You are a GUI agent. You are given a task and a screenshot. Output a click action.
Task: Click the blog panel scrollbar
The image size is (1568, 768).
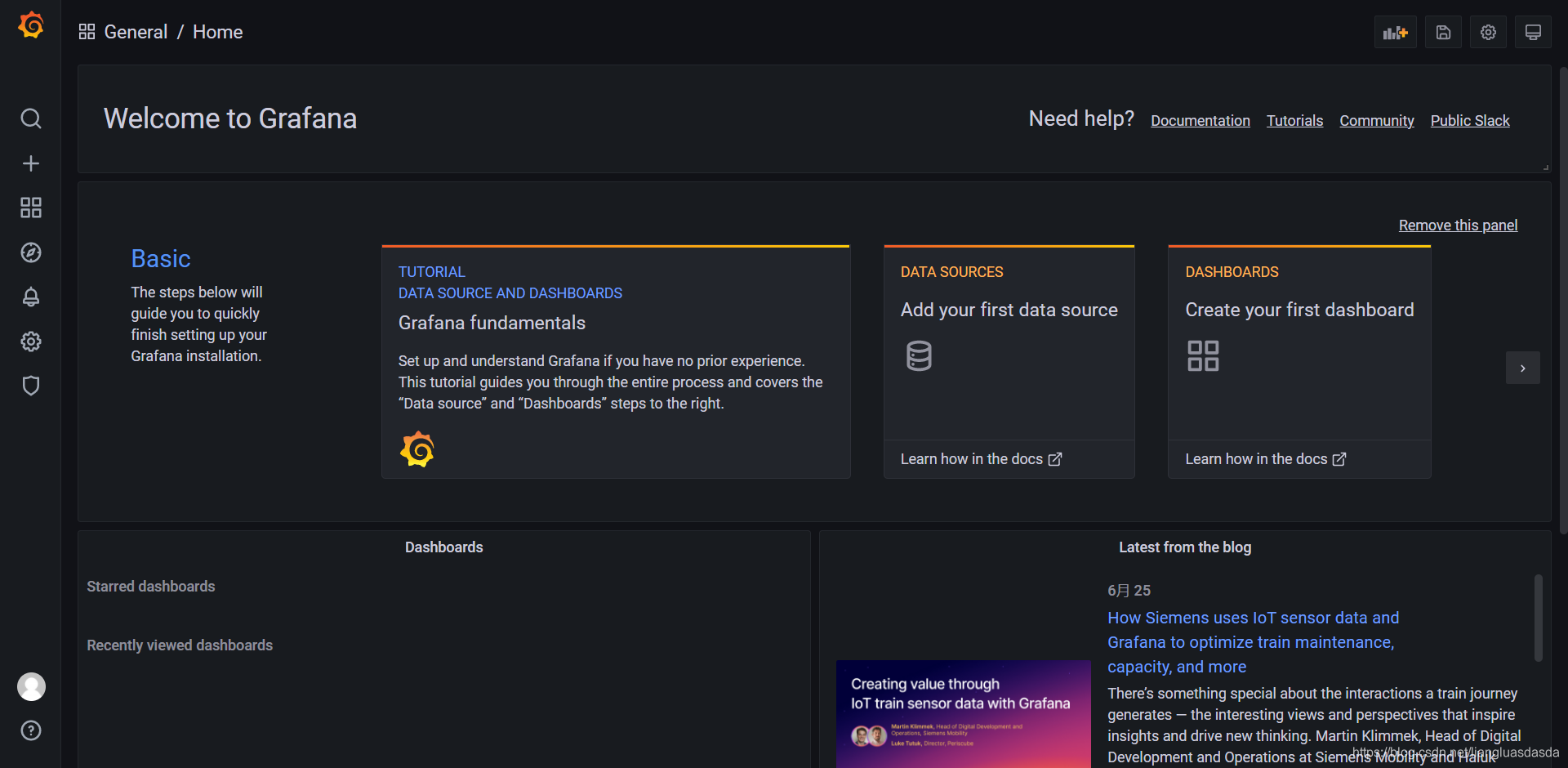pos(1538,618)
